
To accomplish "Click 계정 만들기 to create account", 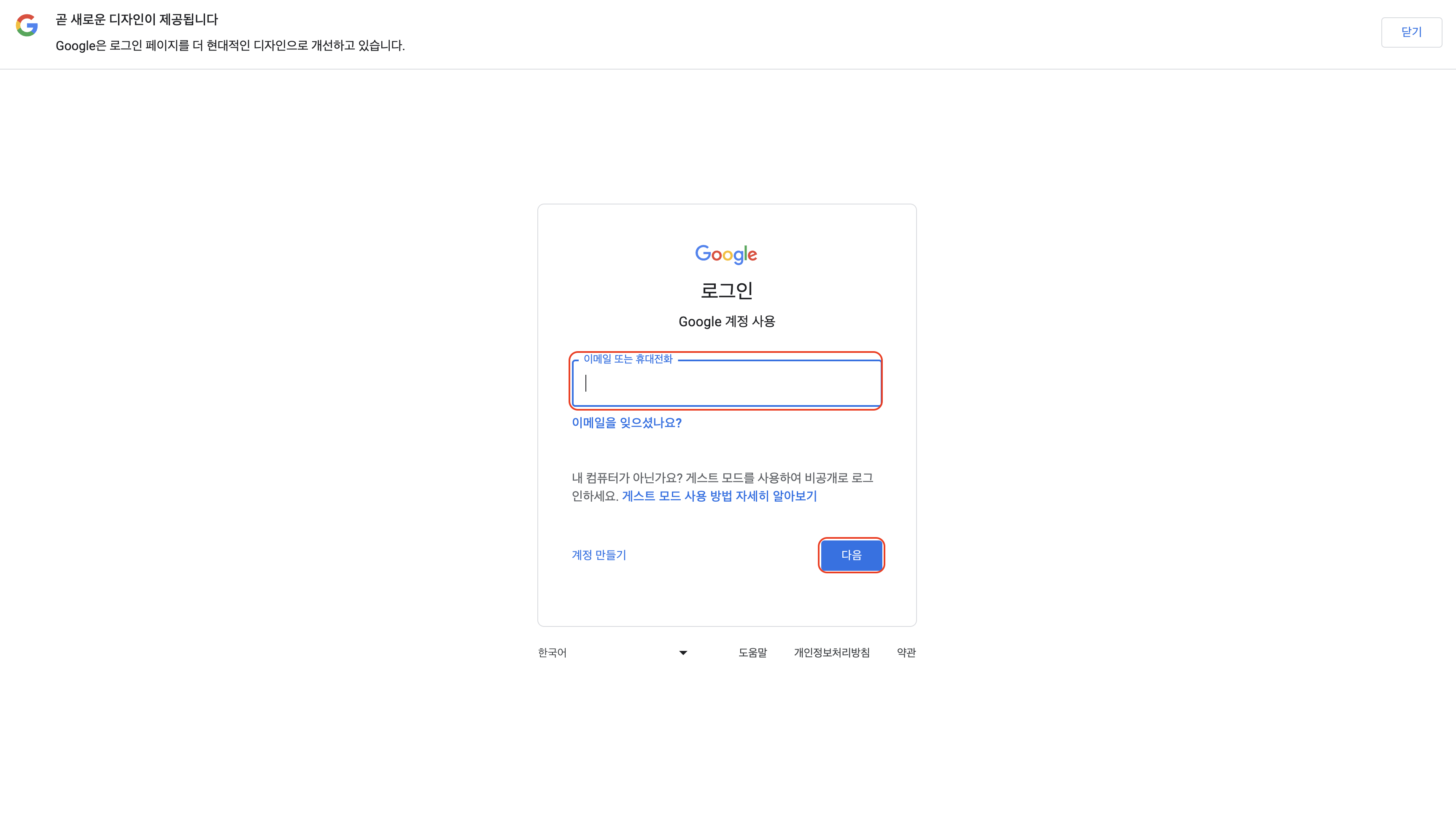I will click(599, 555).
